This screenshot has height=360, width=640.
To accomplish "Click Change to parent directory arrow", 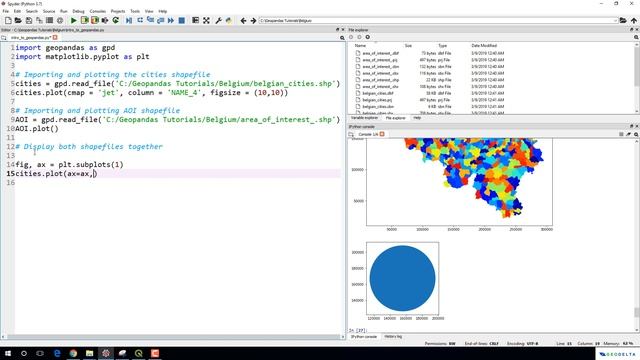I will [633, 20].
